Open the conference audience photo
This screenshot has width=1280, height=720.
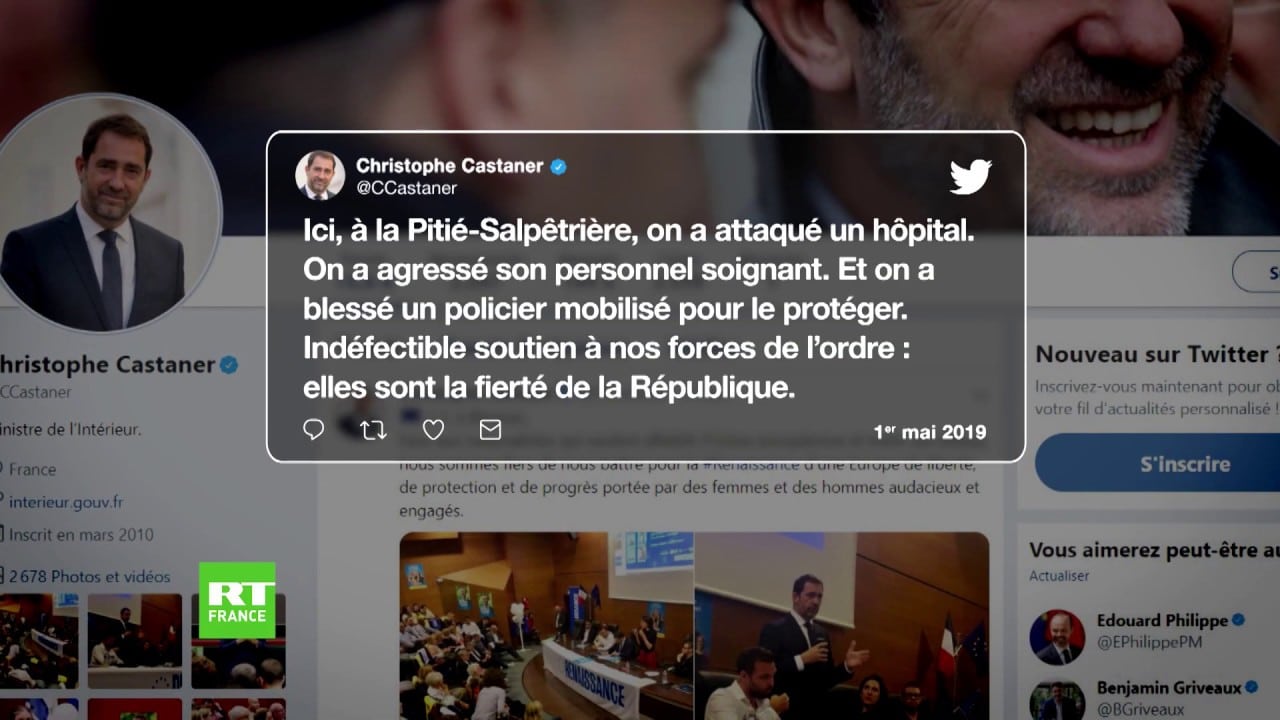(546, 626)
